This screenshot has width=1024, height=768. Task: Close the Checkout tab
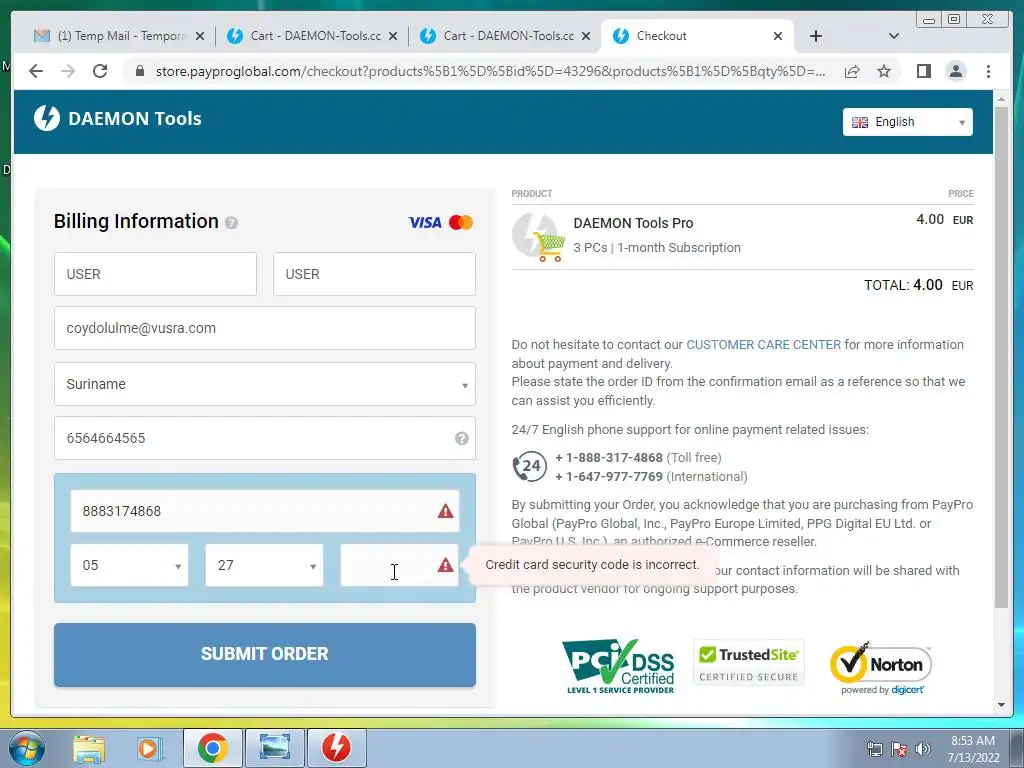coord(778,36)
